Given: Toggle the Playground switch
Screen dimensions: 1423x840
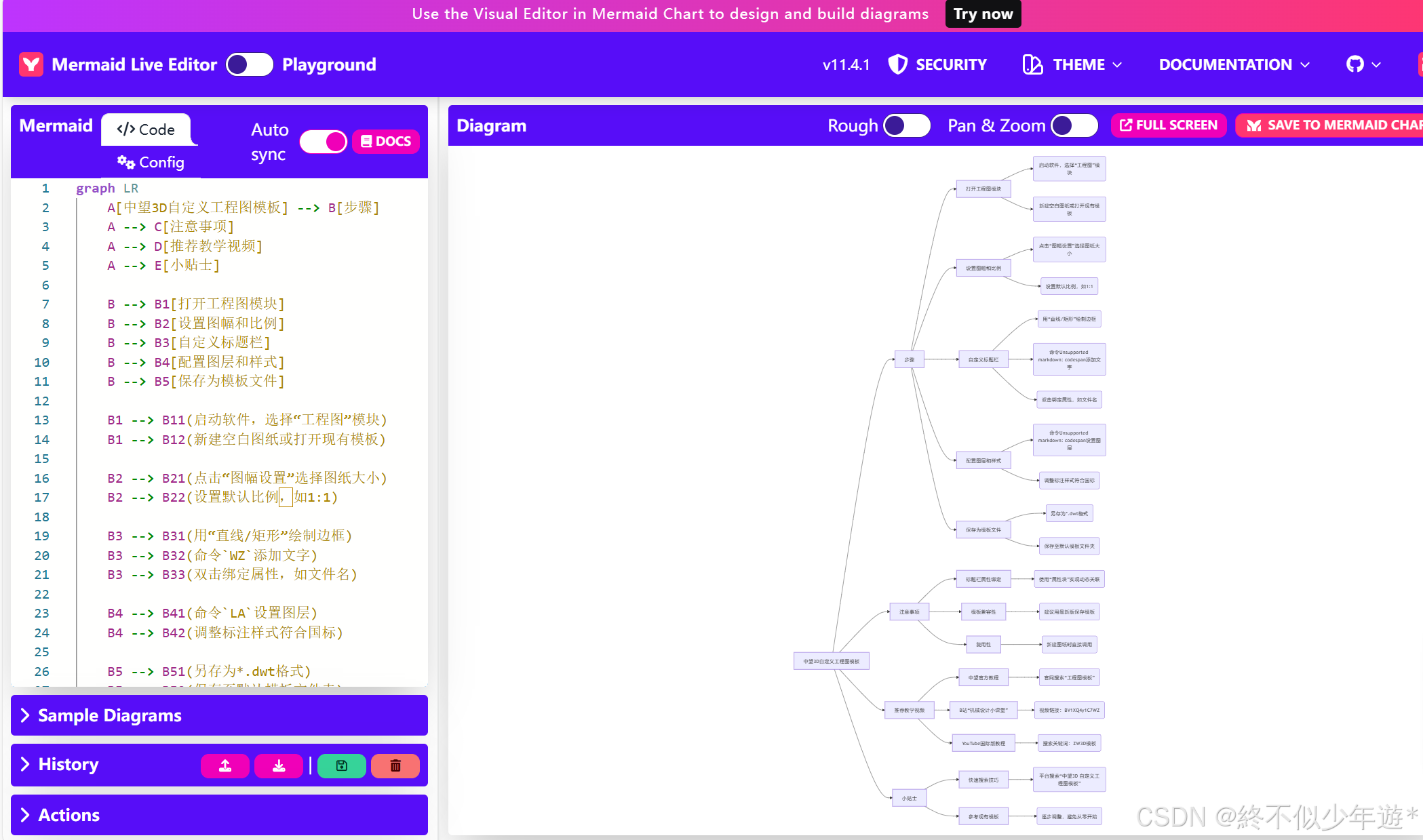Looking at the screenshot, I should tap(249, 64).
